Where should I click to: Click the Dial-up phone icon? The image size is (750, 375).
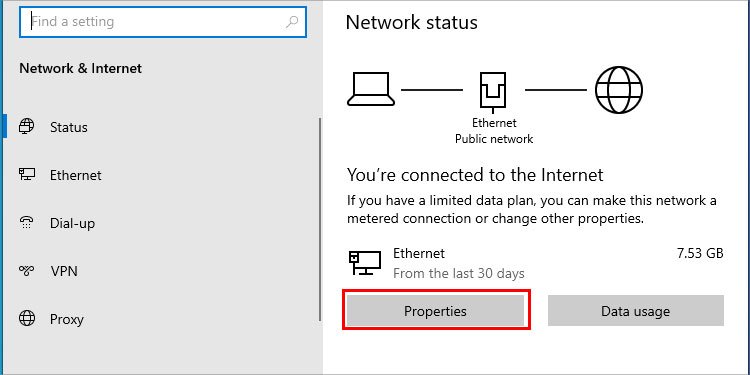27,223
